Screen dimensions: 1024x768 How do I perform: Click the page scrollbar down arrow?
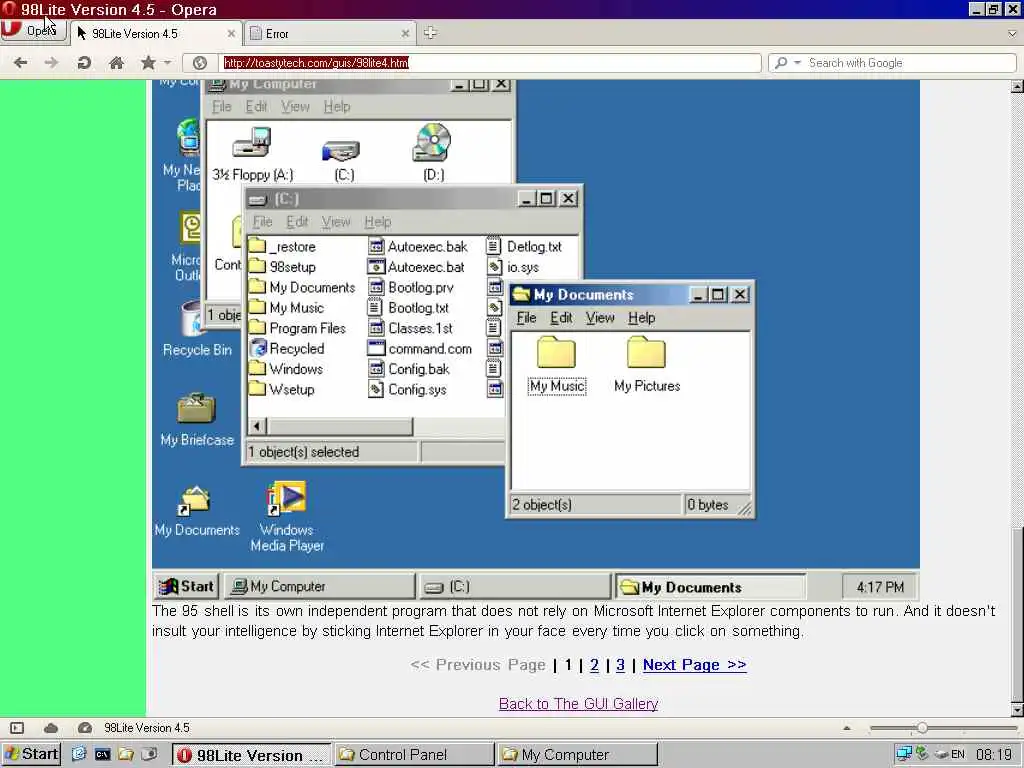coord(1017,710)
